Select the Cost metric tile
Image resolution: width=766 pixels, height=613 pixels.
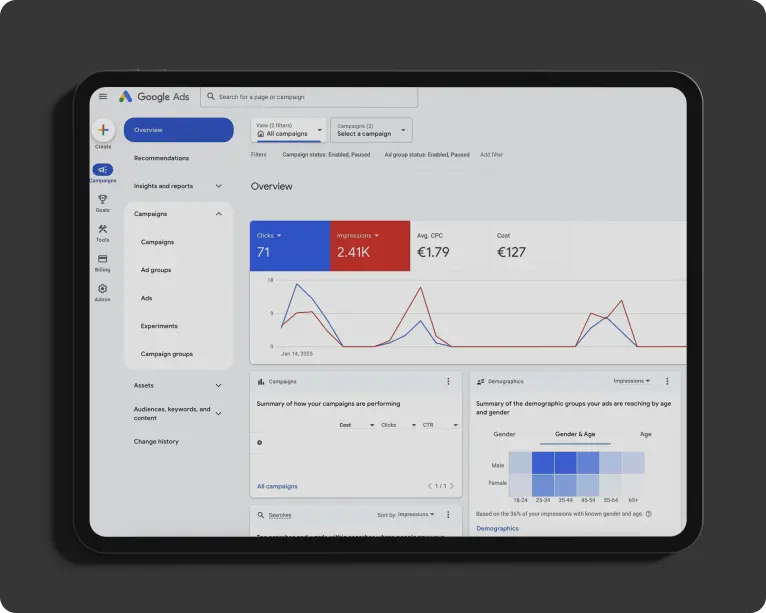tap(529, 246)
